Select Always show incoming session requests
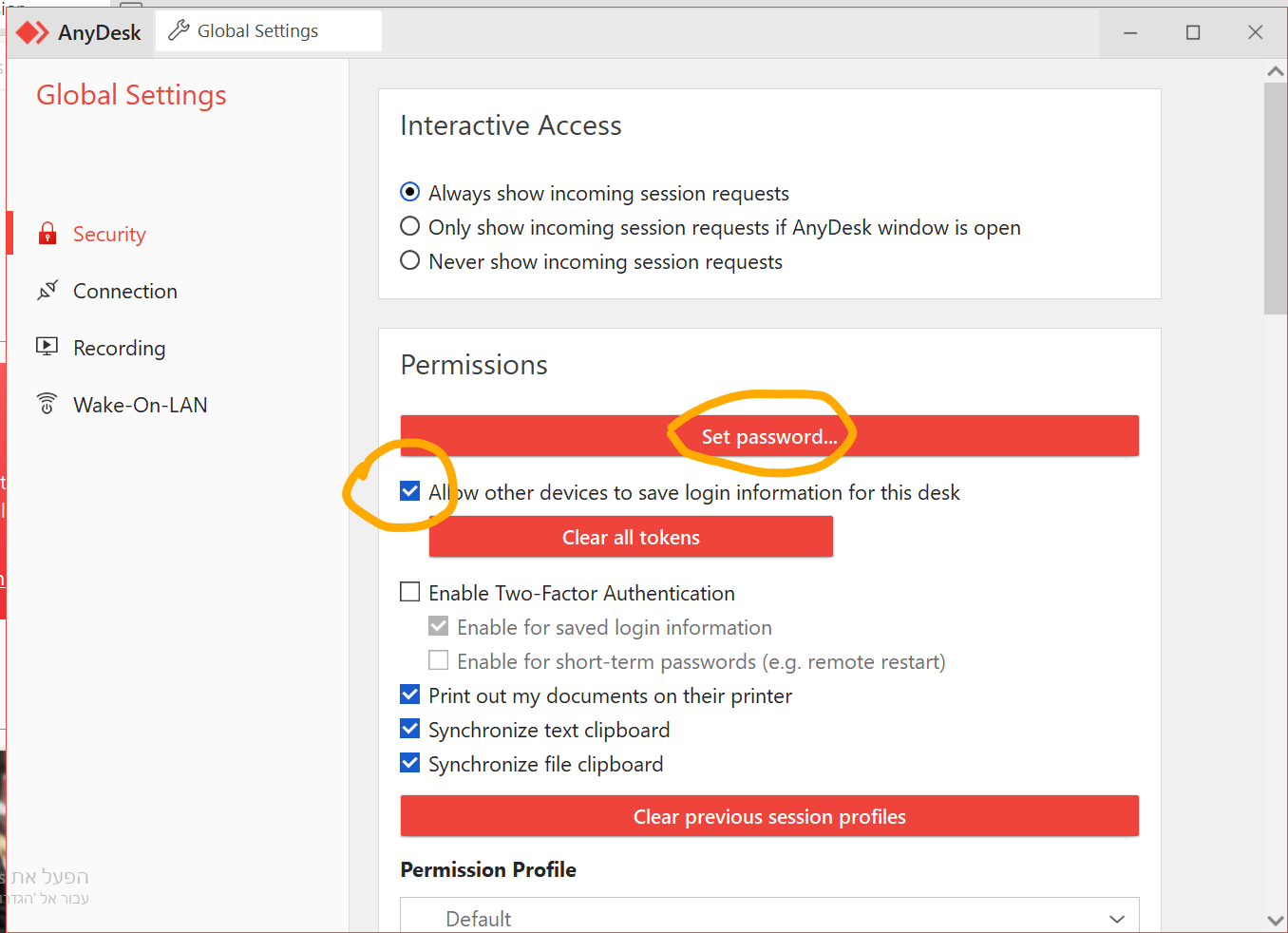The width and height of the screenshot is (1288, 933). coord(409,193)
